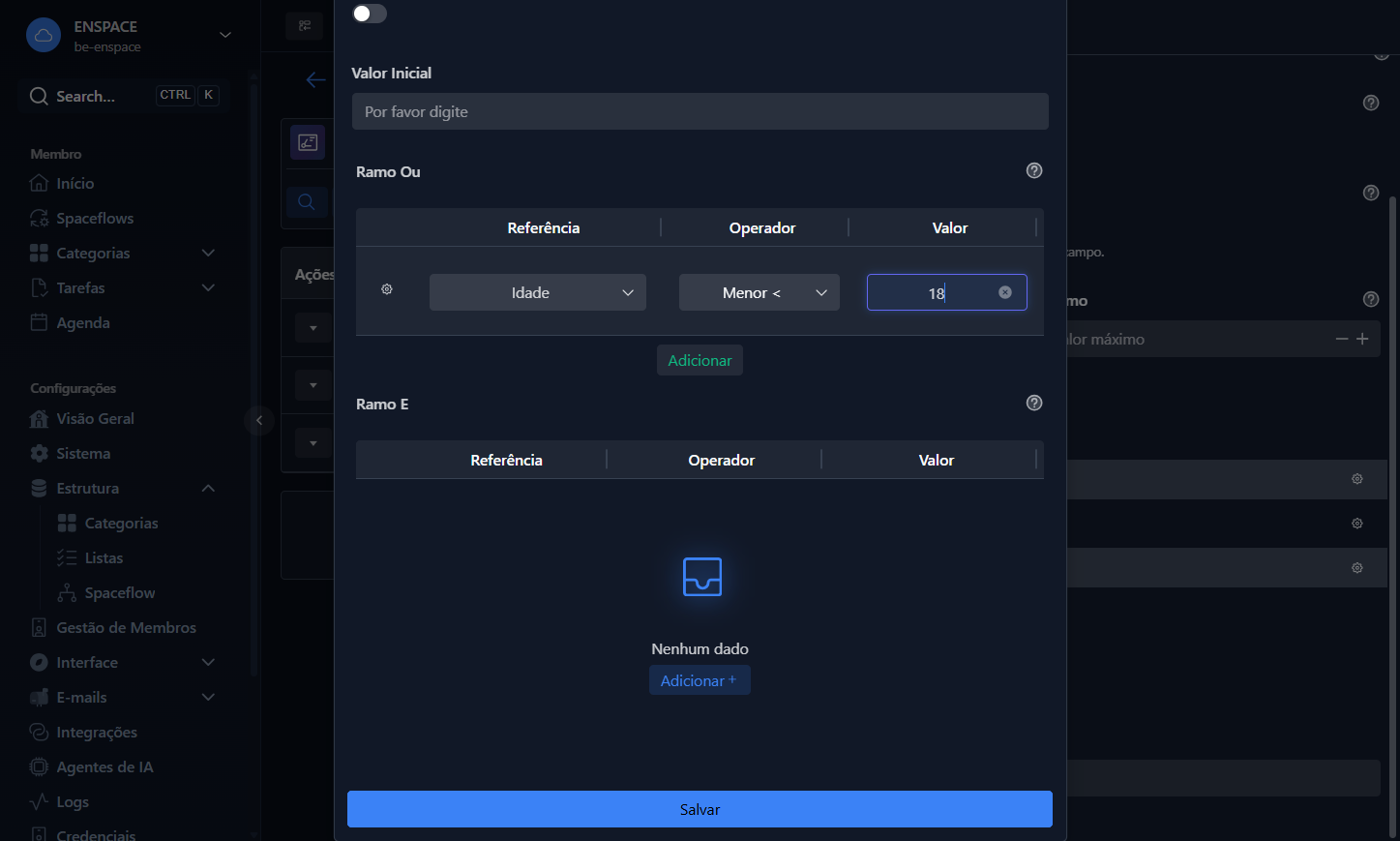Screen dimensions: 1400x841
Task: Click the Referência header in Ramo E
Action: coord(506,460)
